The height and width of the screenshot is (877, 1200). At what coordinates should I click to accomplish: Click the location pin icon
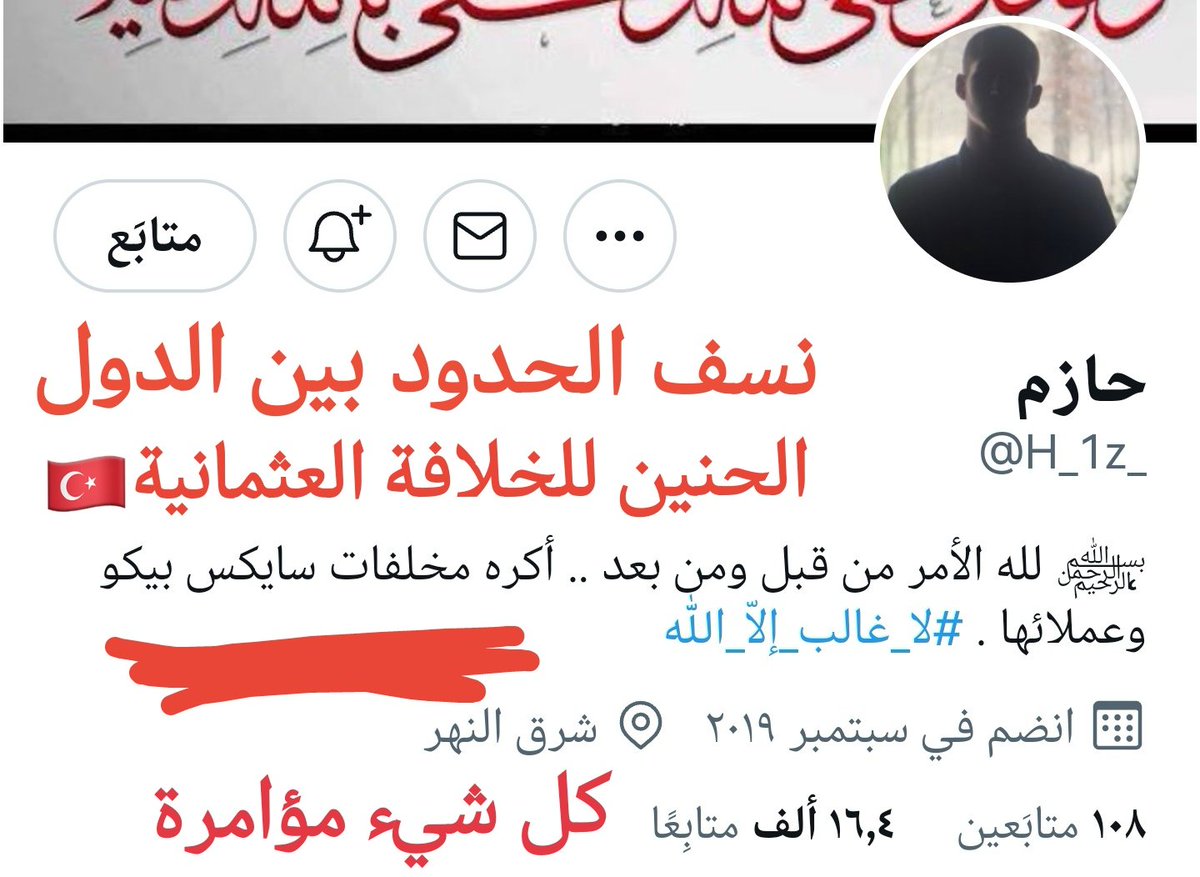point(640,728)
